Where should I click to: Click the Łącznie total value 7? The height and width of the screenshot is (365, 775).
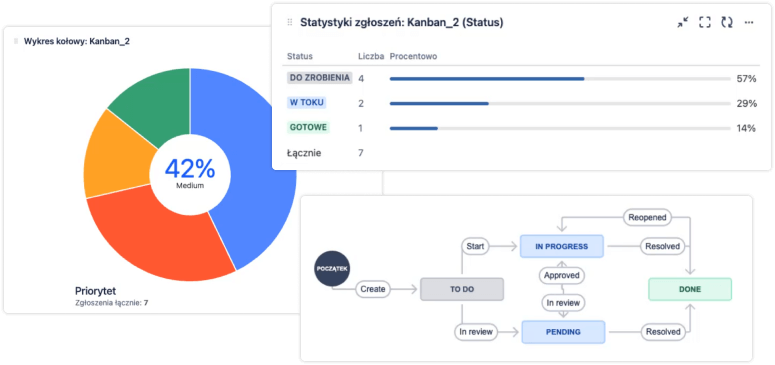click(x=361, y=153)
